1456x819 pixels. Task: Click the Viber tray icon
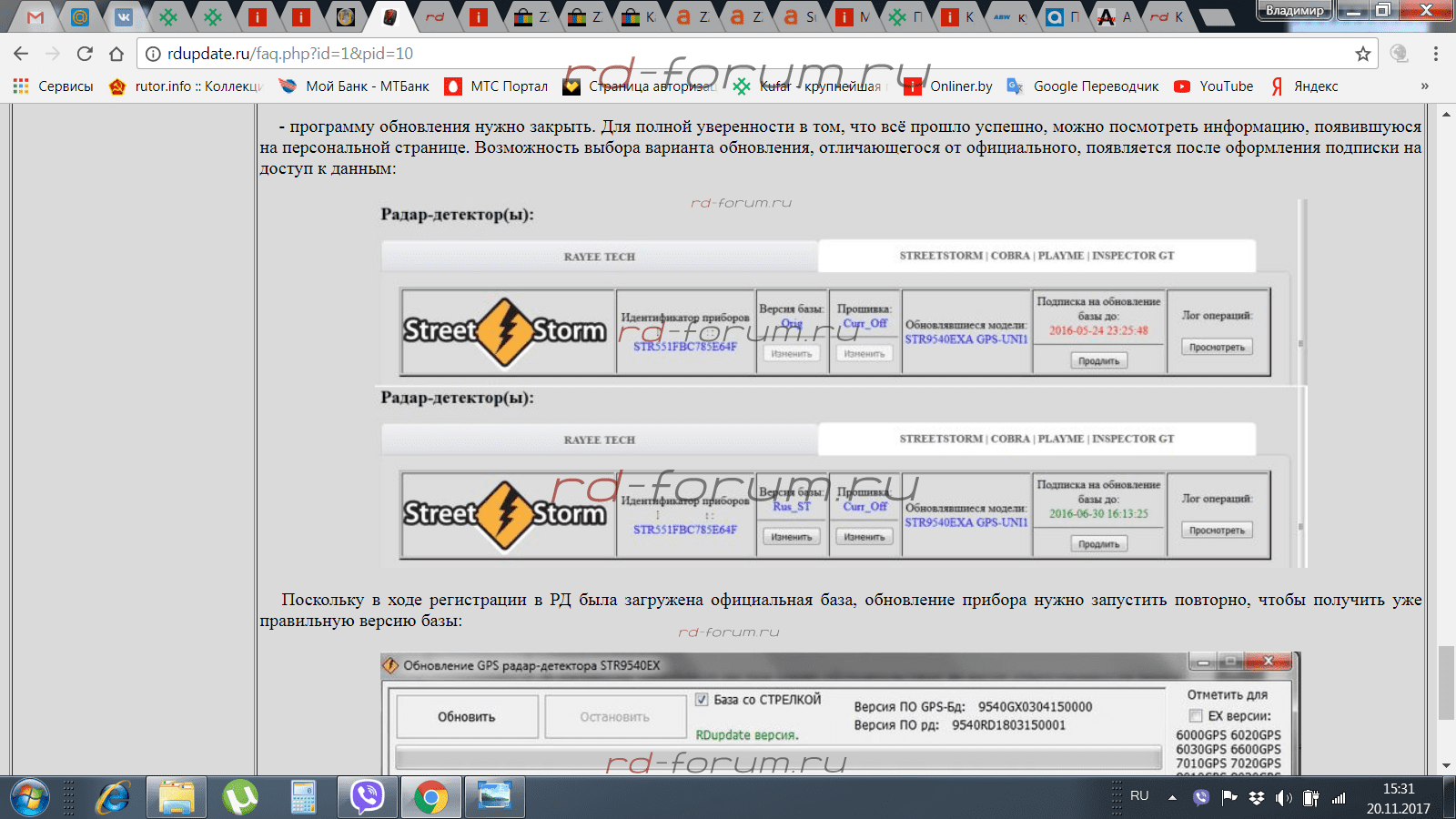1201,798
